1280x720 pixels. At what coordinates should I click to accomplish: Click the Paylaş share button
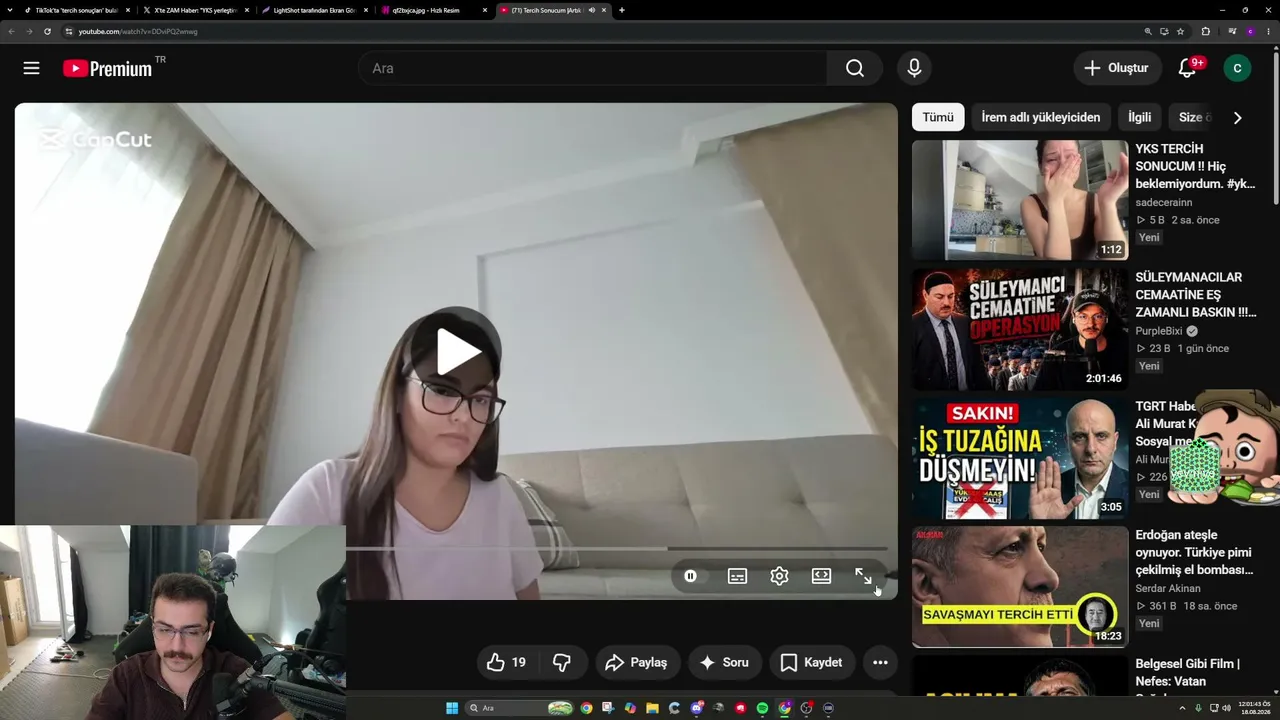click(637, 662)
